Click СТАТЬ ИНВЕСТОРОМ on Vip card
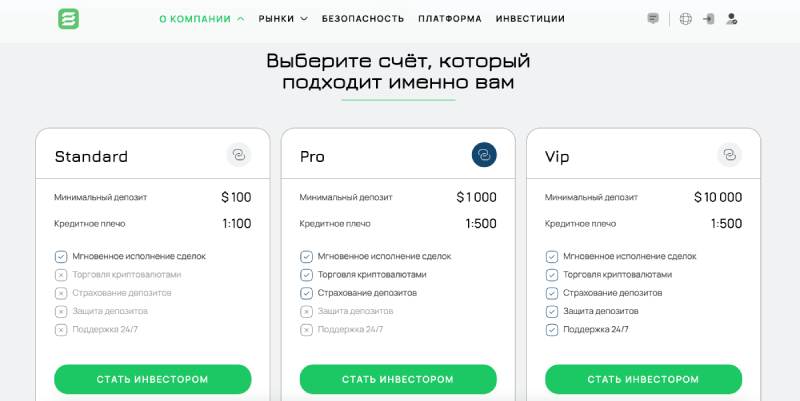 tap(643, 379)
